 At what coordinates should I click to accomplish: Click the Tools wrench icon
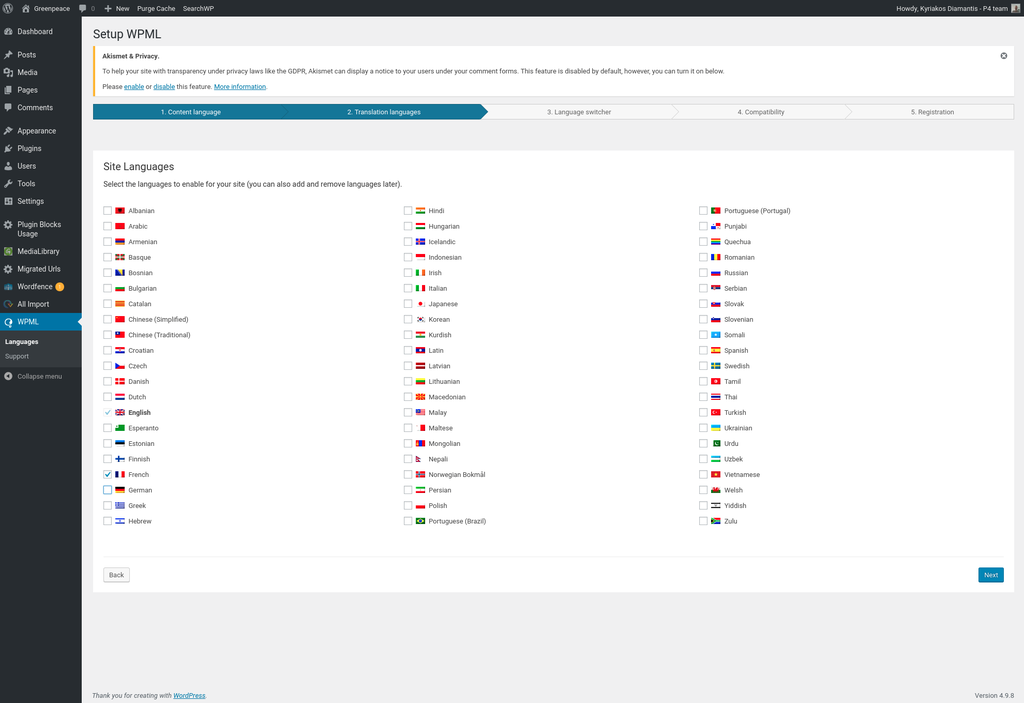pos(8,184)
